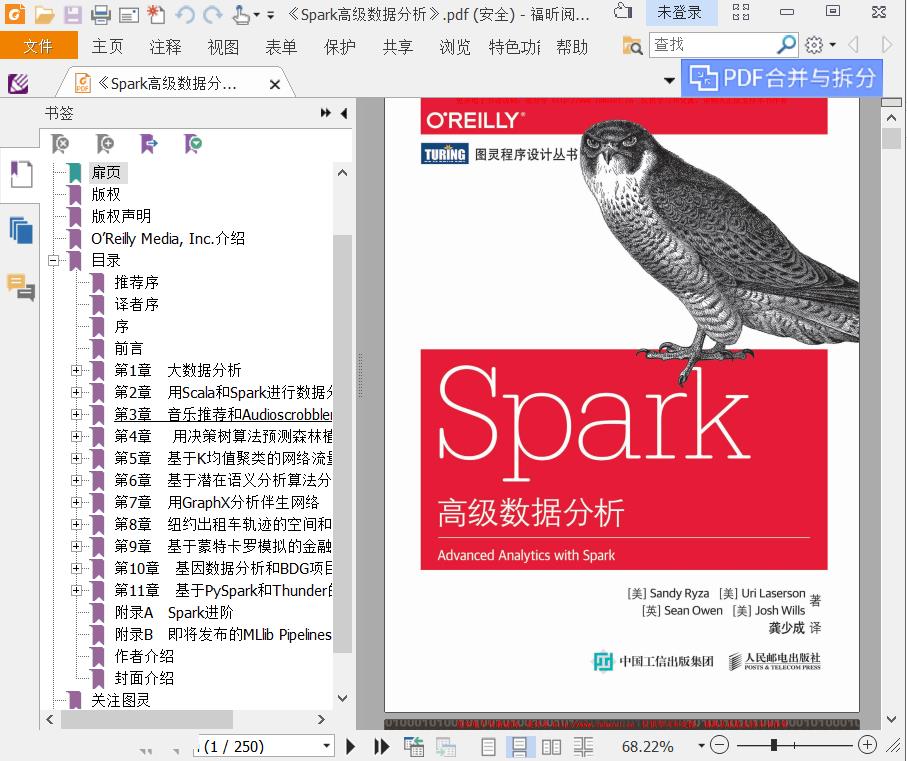Screen dimensions: 907x761
Task: Undo the last action
Action: (185, 14)
